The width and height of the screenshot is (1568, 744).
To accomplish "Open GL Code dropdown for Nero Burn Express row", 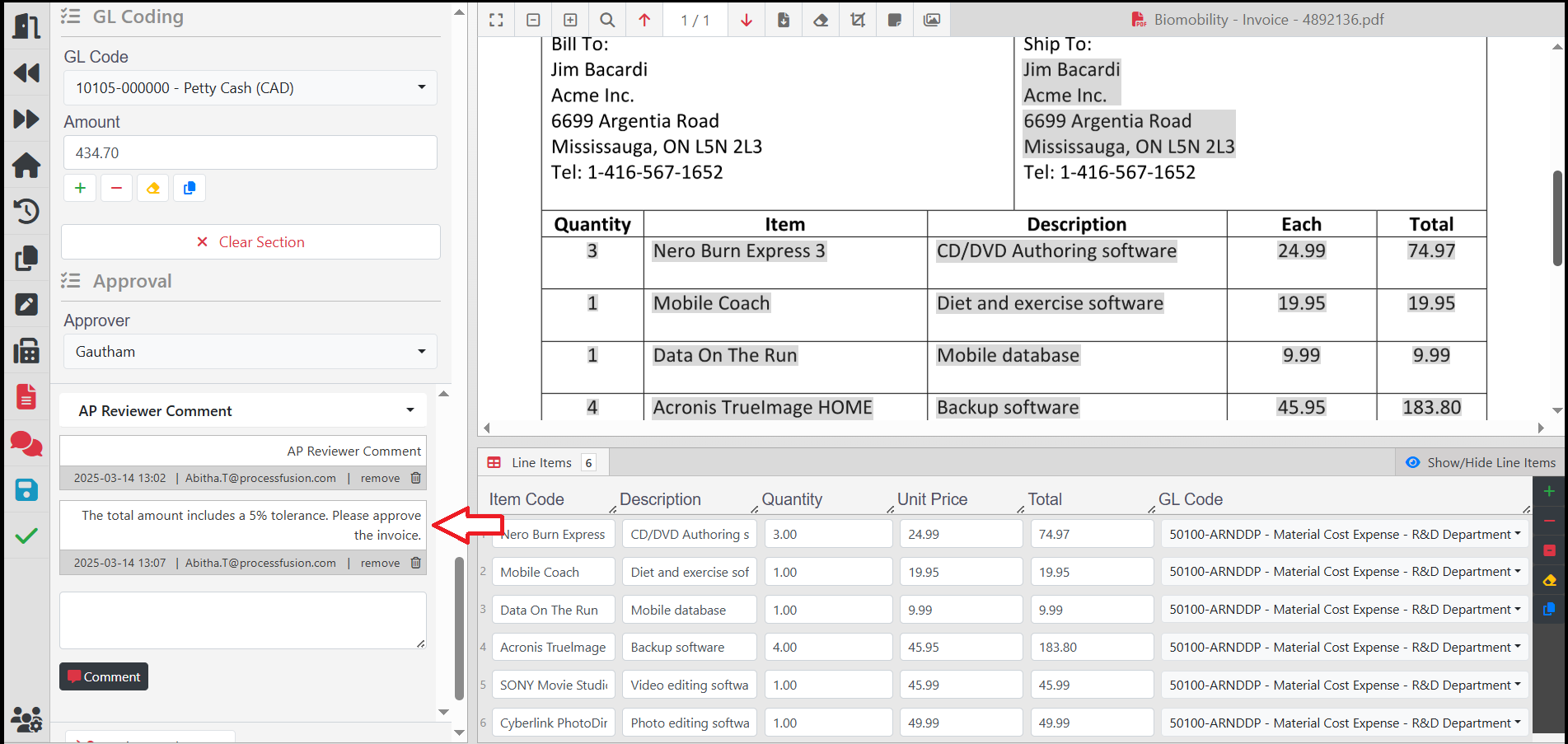I will [x=1345, y=534].
